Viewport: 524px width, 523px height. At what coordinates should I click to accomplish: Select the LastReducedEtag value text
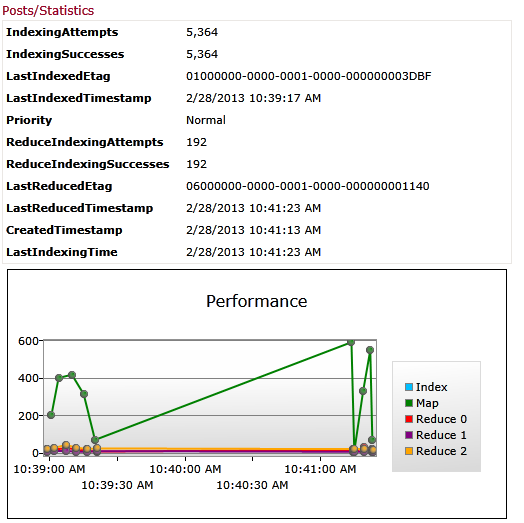pyautogui.click(x=307, y=186)
